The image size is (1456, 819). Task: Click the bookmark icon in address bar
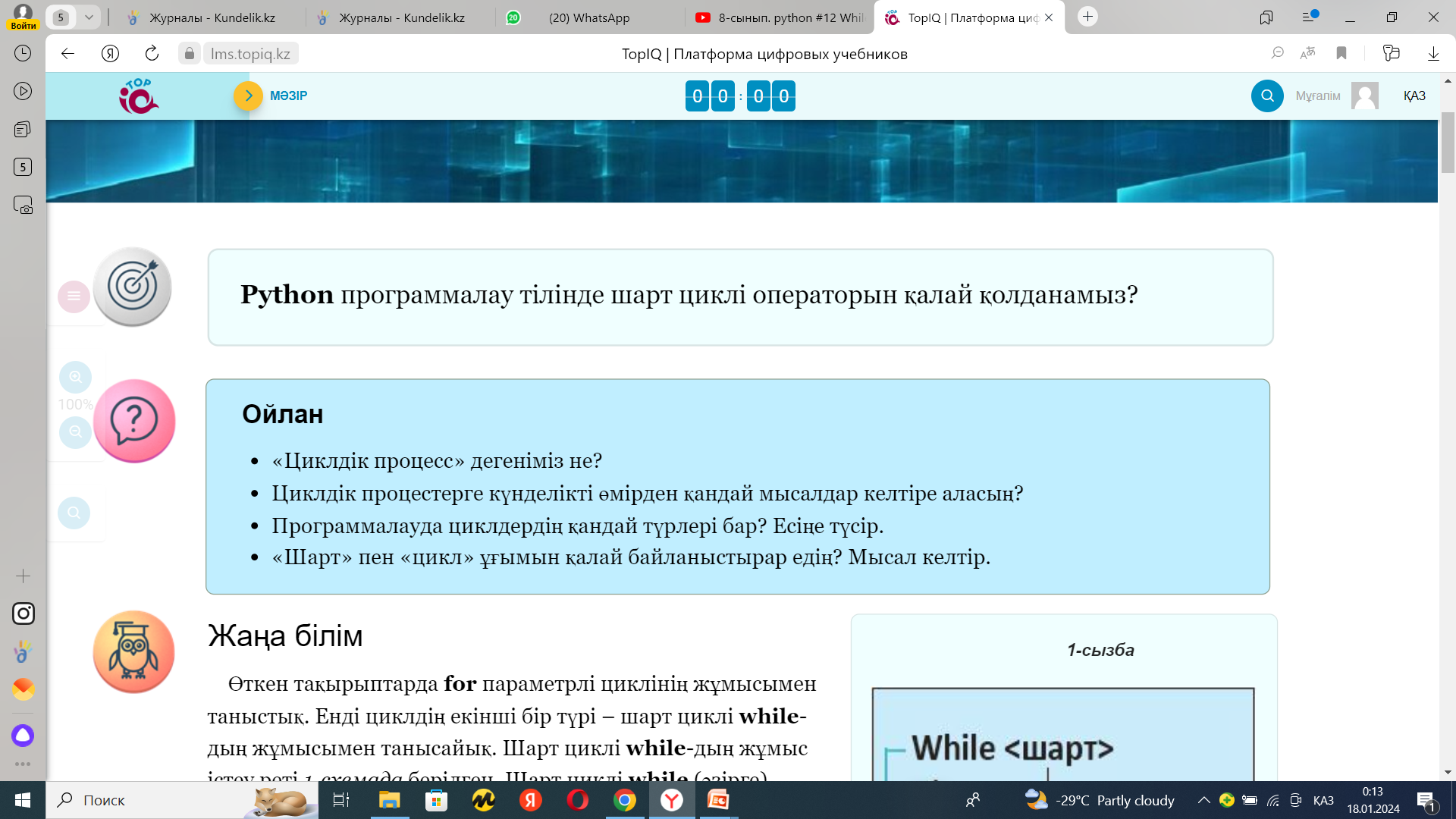click(x=1341, y=54)
